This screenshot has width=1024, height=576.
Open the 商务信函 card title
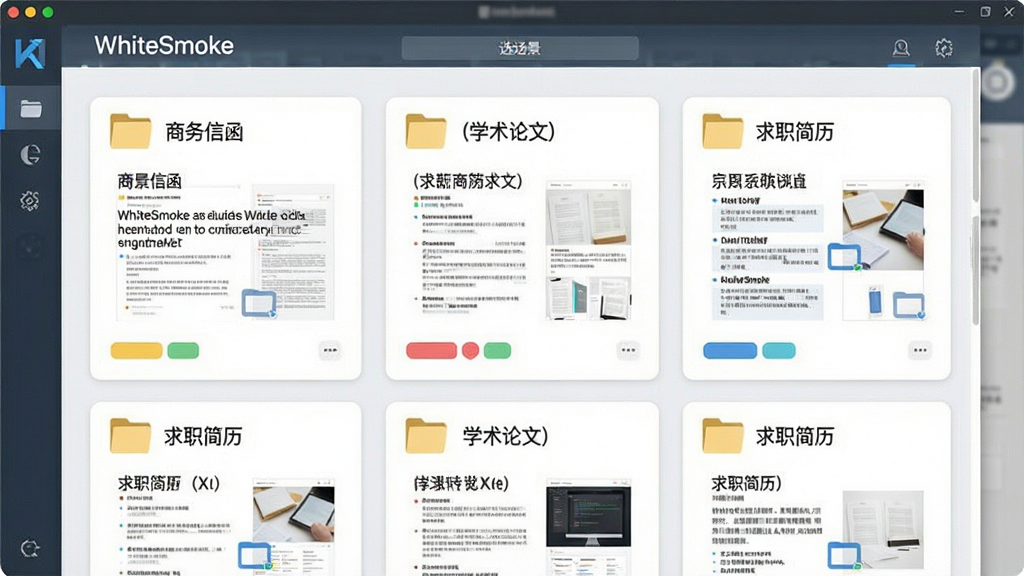point(204,132)
